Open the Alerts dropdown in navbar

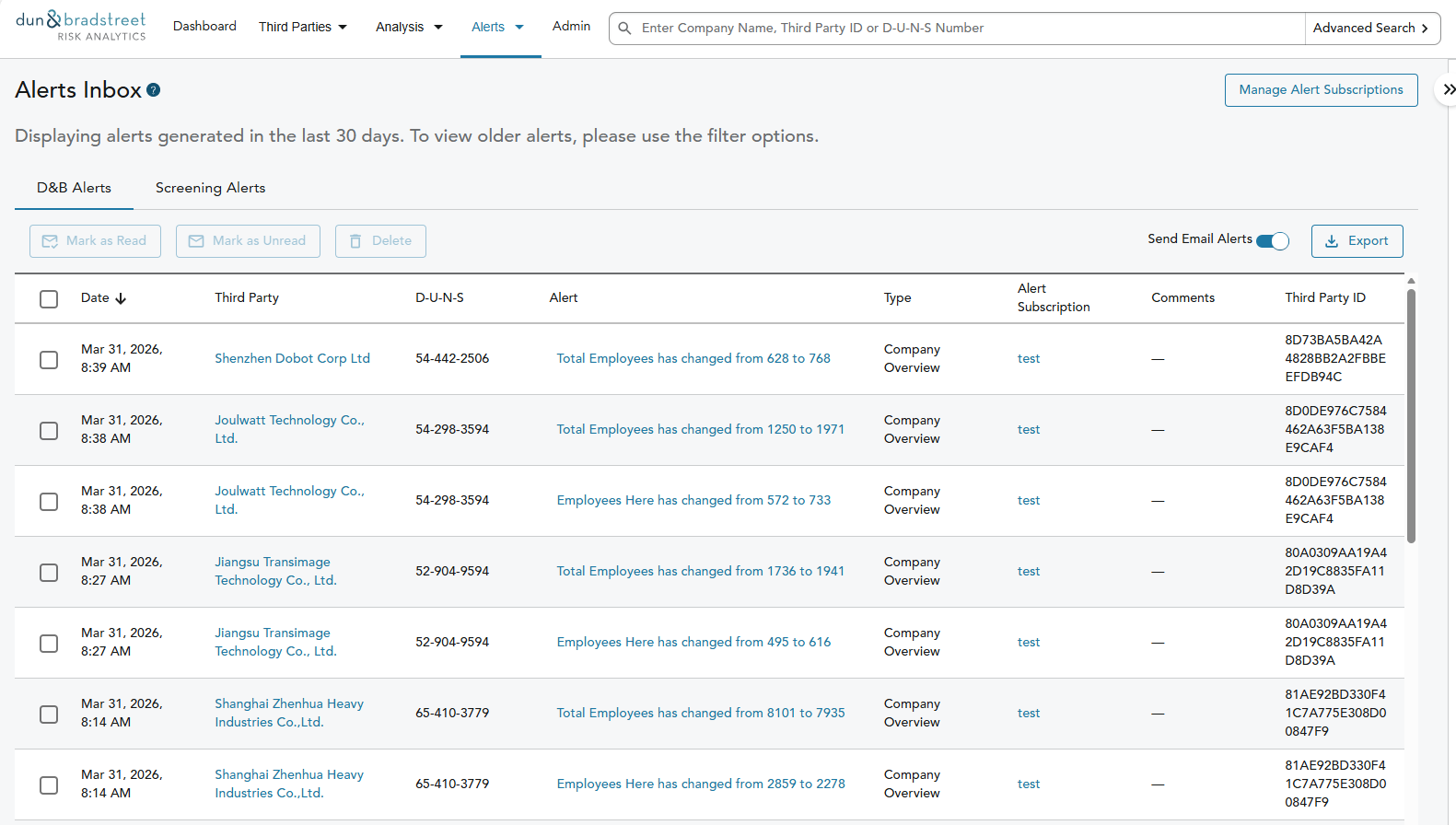pyautogui.click(x=498, y=27)
